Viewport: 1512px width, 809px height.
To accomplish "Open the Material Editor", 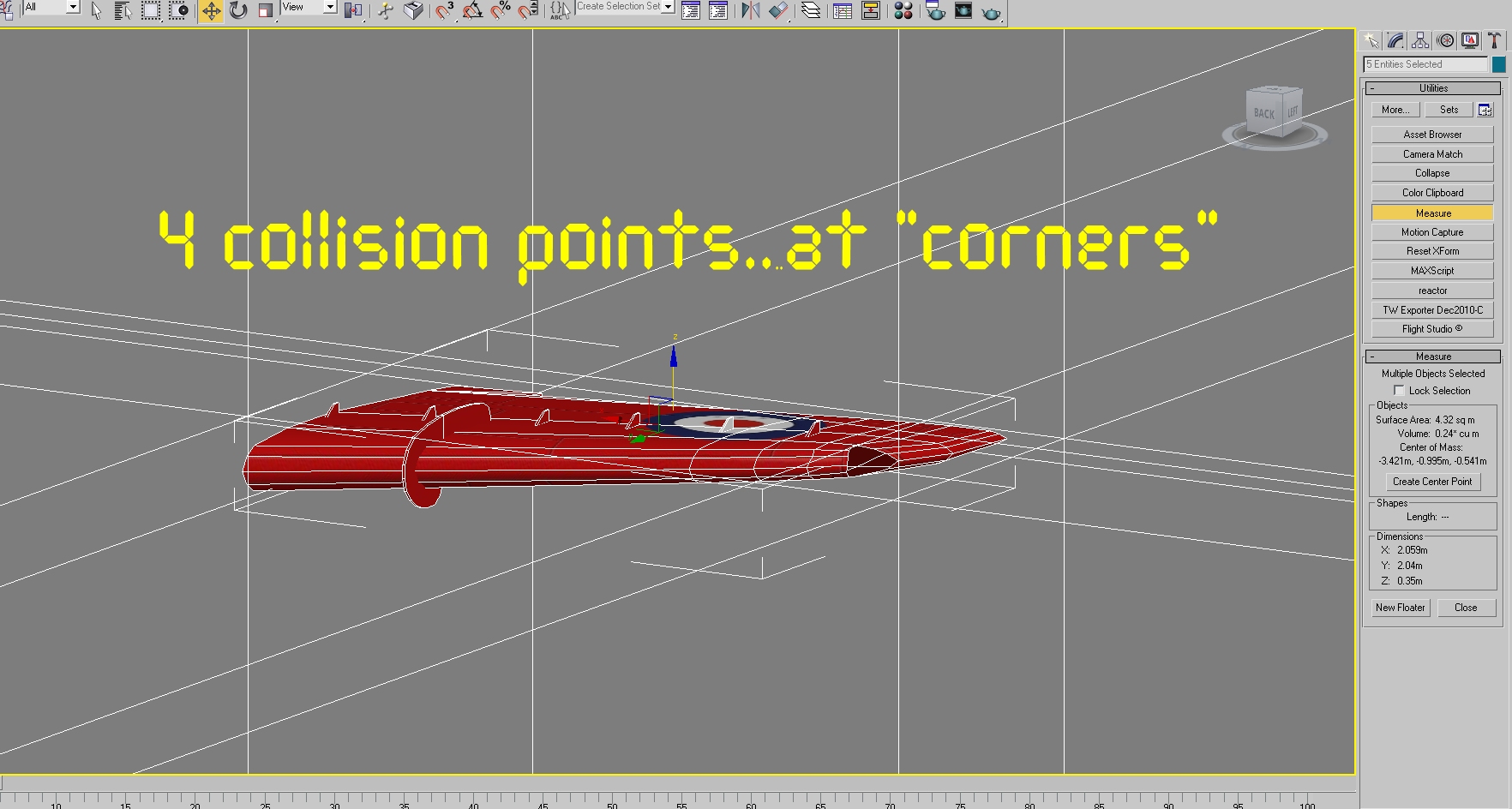I will coord(903,11).
